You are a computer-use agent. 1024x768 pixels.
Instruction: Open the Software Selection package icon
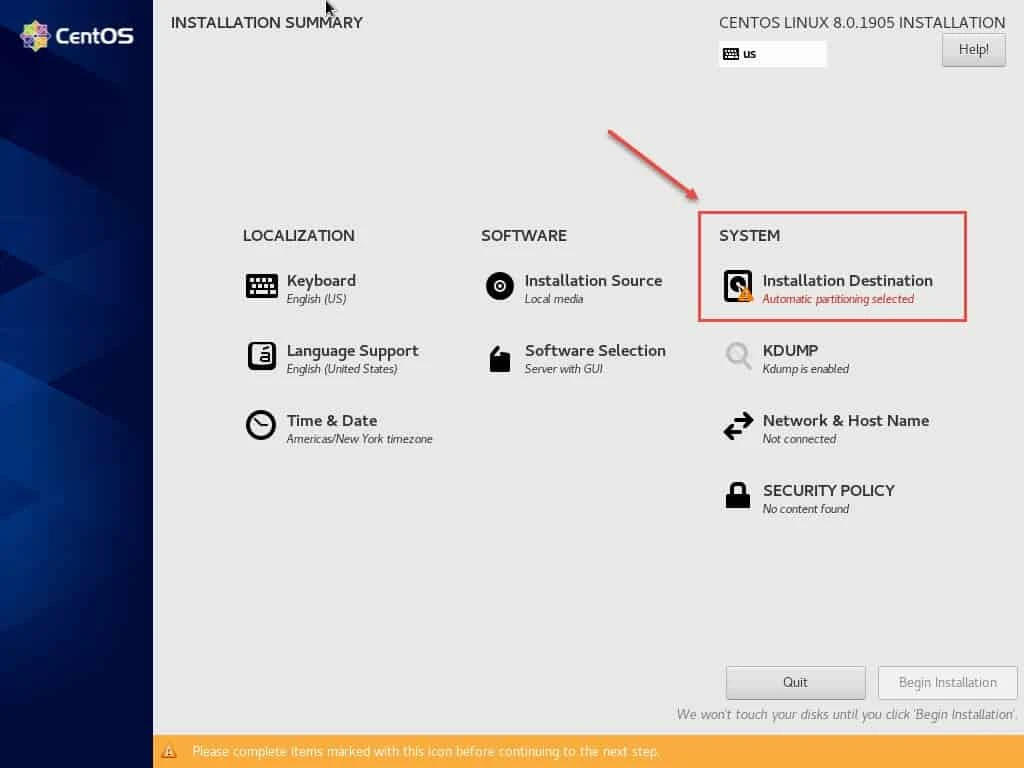point(499,356)
